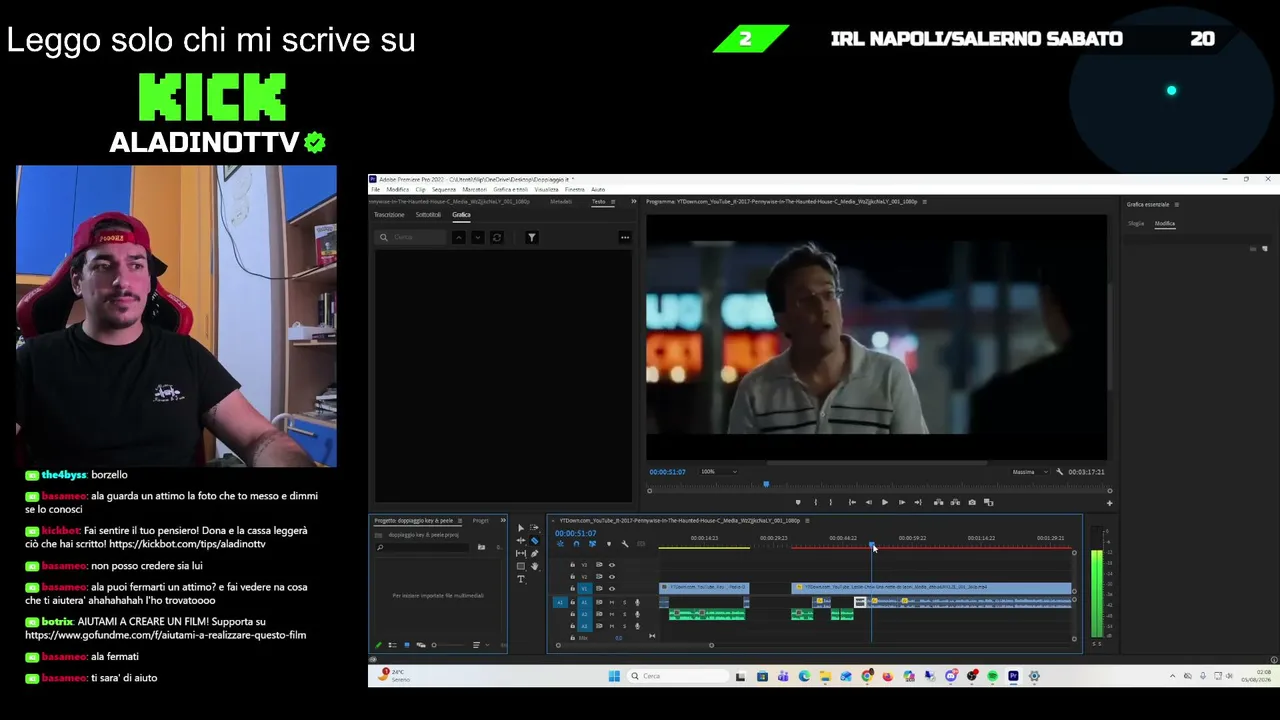
Task: Step forward one frame in Program monitor
Action: [901, 502]
